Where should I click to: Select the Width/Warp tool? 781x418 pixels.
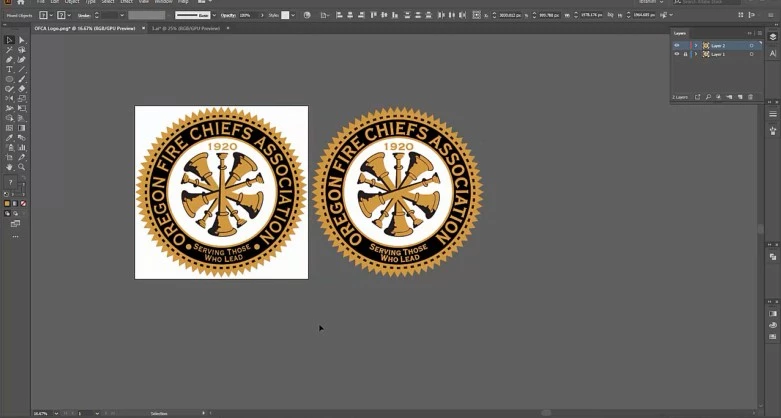(9, 108)
